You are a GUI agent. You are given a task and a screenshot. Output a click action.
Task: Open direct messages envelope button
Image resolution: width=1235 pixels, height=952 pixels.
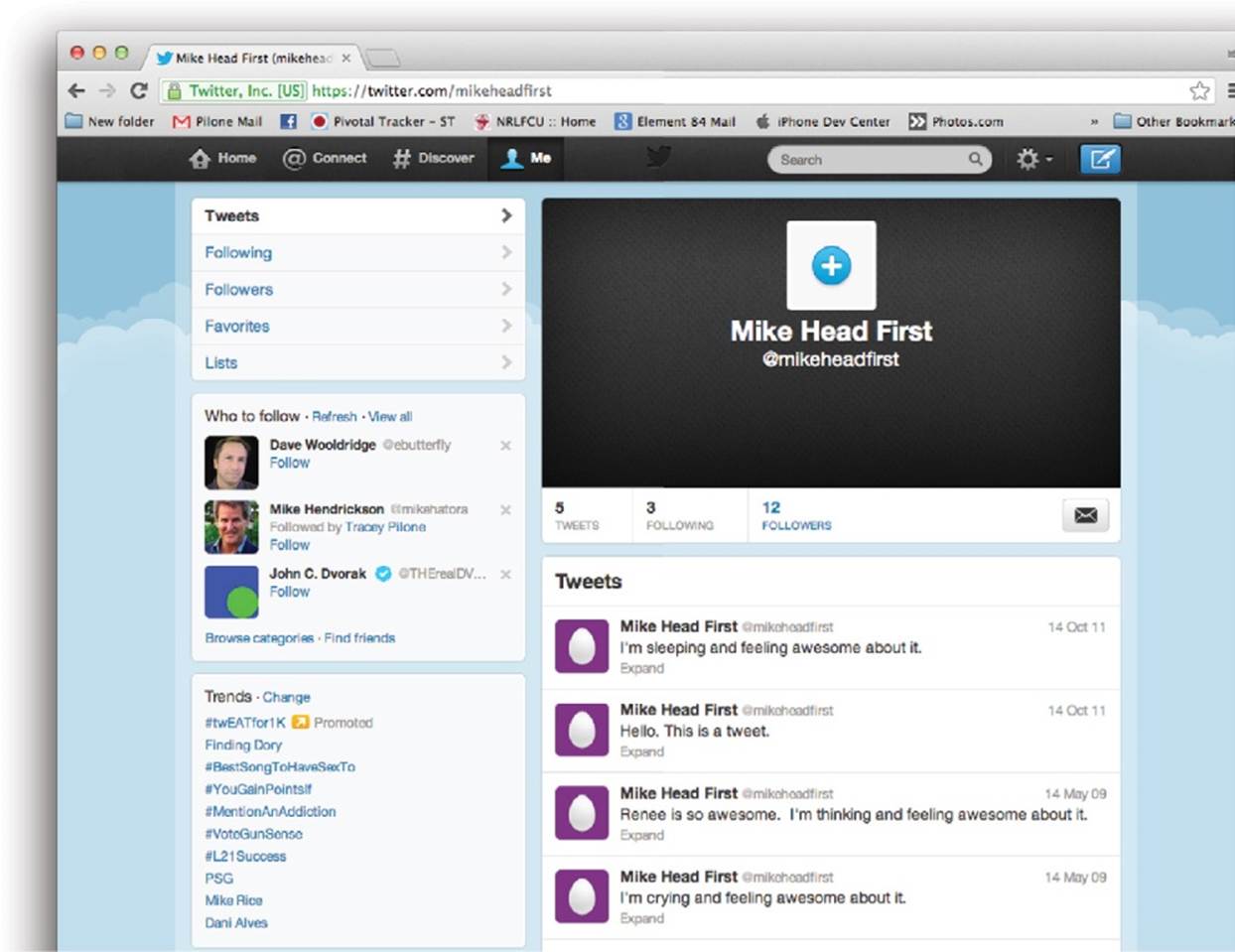[x=1086, y=515]
